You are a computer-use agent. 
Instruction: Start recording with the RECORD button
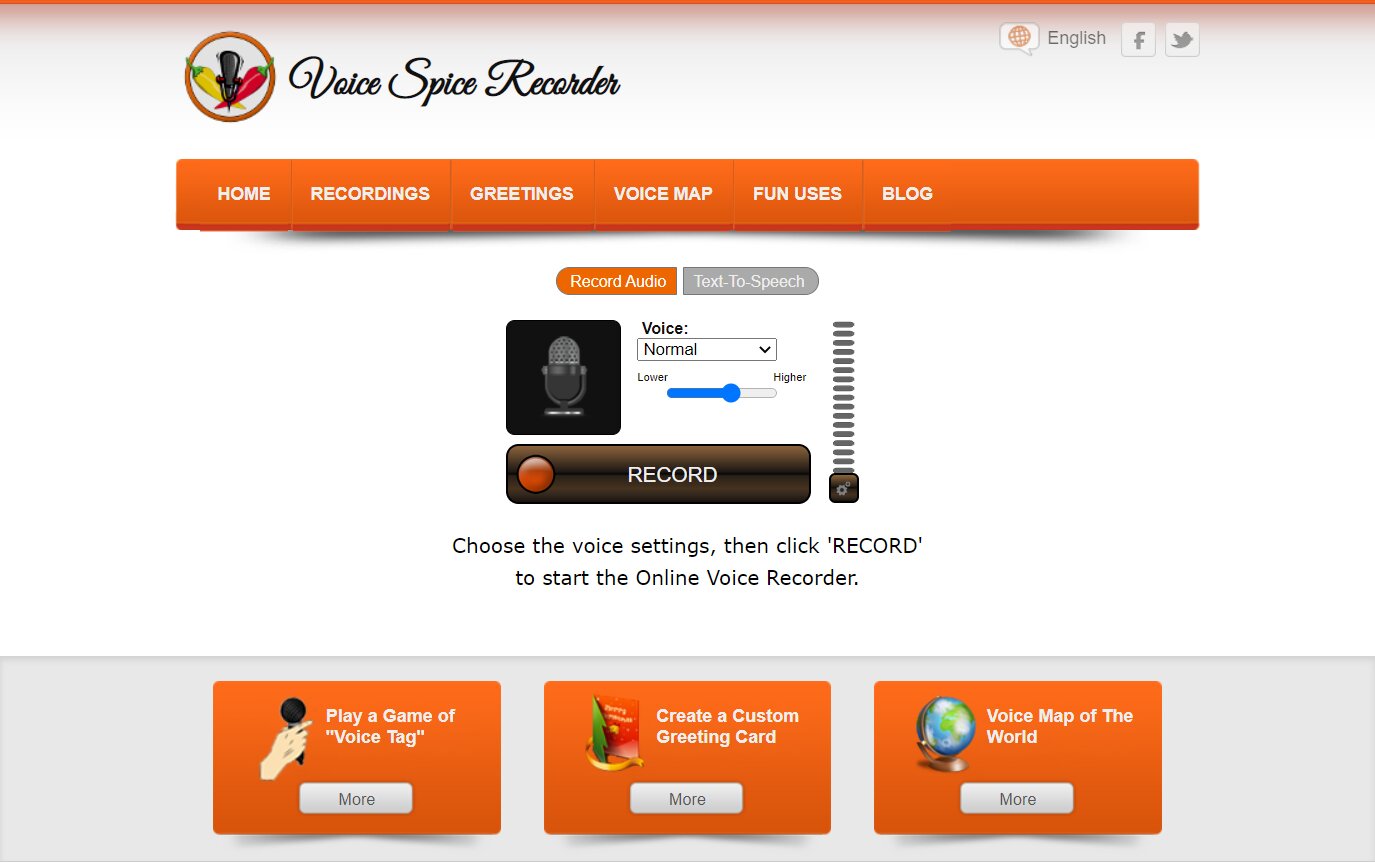click(x=658, y=474)
